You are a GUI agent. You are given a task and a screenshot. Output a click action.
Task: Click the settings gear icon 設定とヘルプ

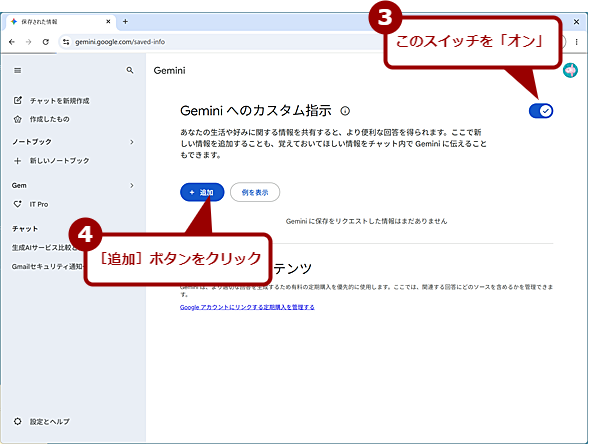click(18, 421)
